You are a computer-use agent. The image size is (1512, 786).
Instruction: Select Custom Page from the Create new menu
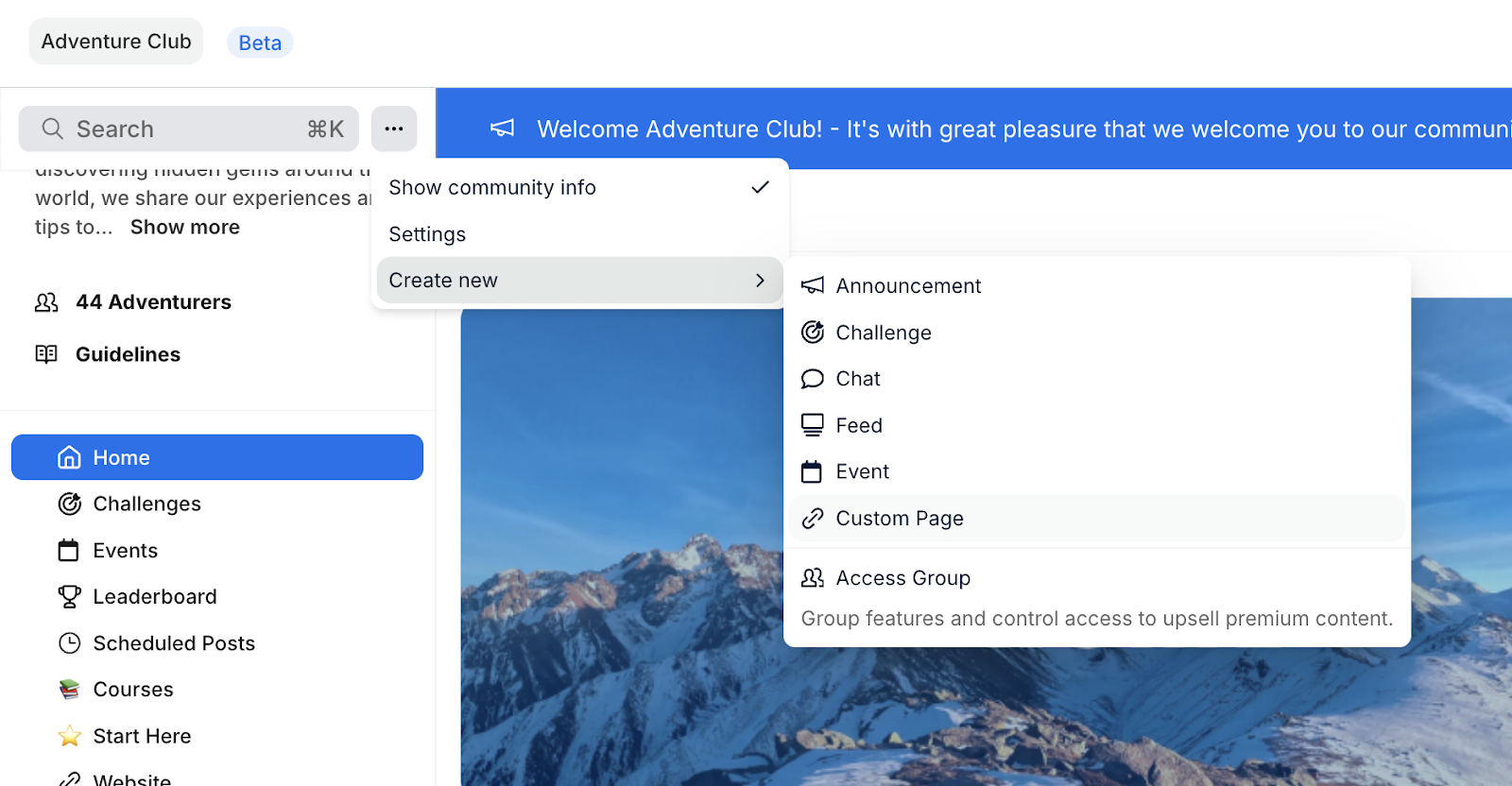[900, 519]
